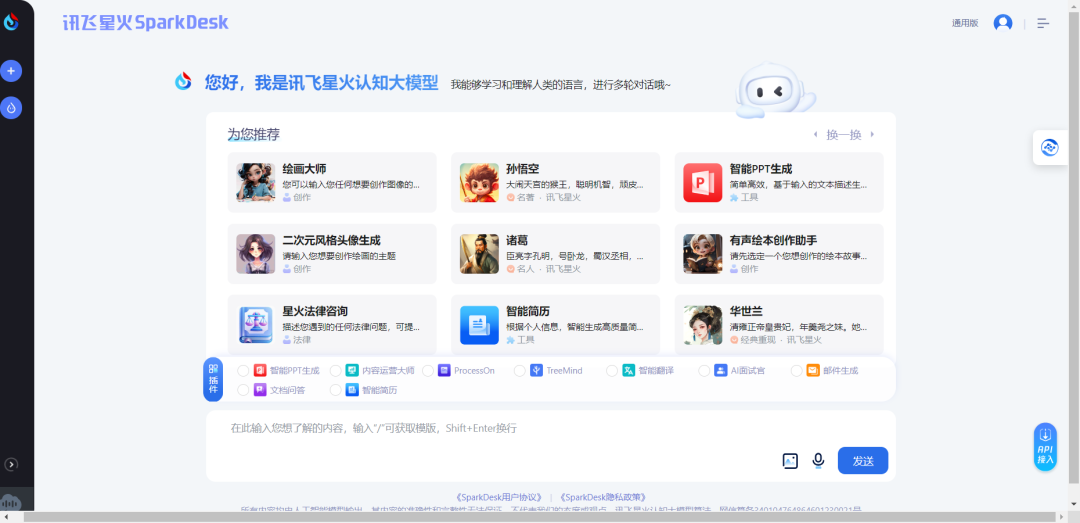Screen dimensions: 1080x523
Task: Click the 绘画大师 card title
Action: (304, 169)
